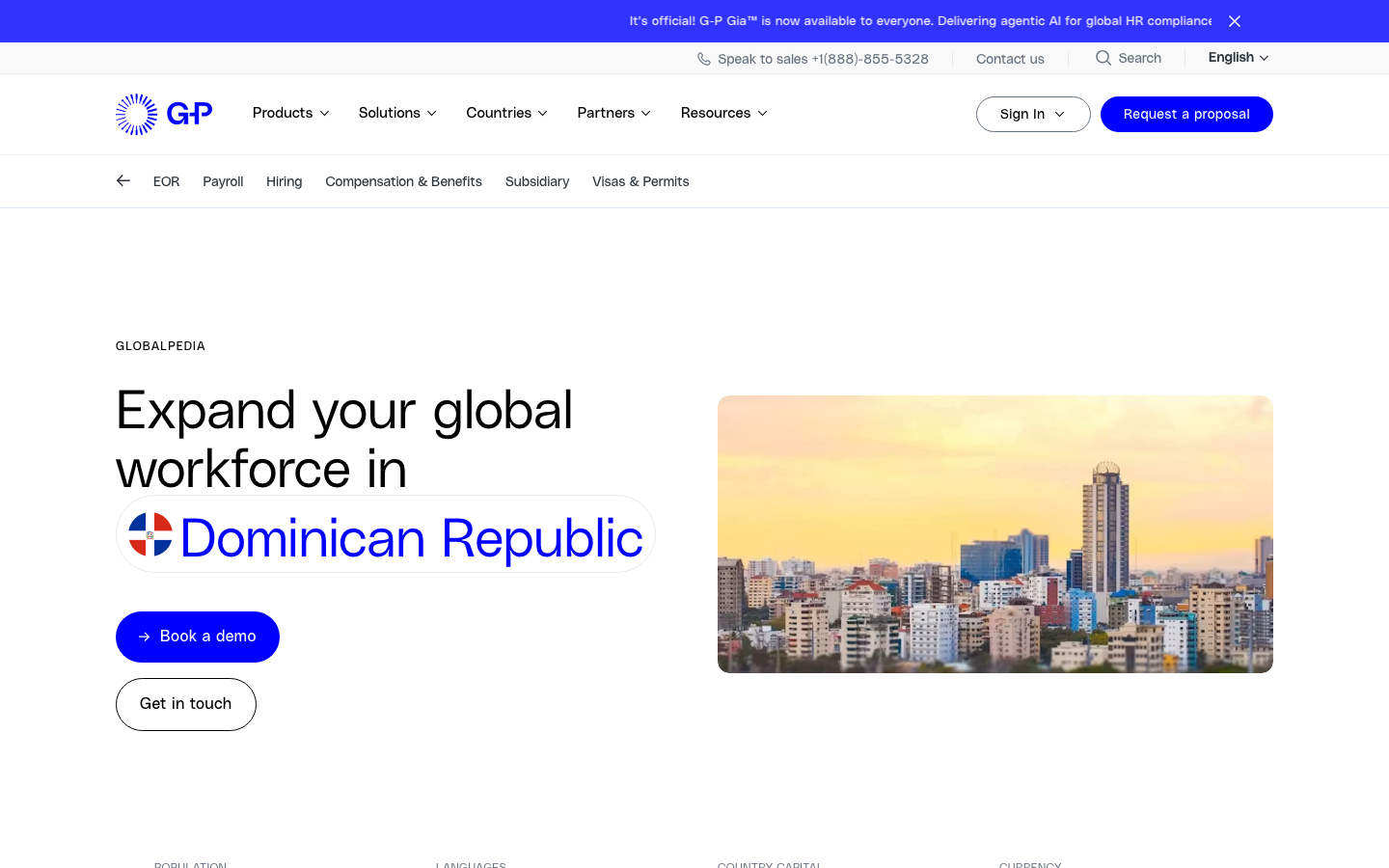Click the GLOBALPEDIA label
Image resolution: width=1389 pixels, height=868 pixels.
160,346
